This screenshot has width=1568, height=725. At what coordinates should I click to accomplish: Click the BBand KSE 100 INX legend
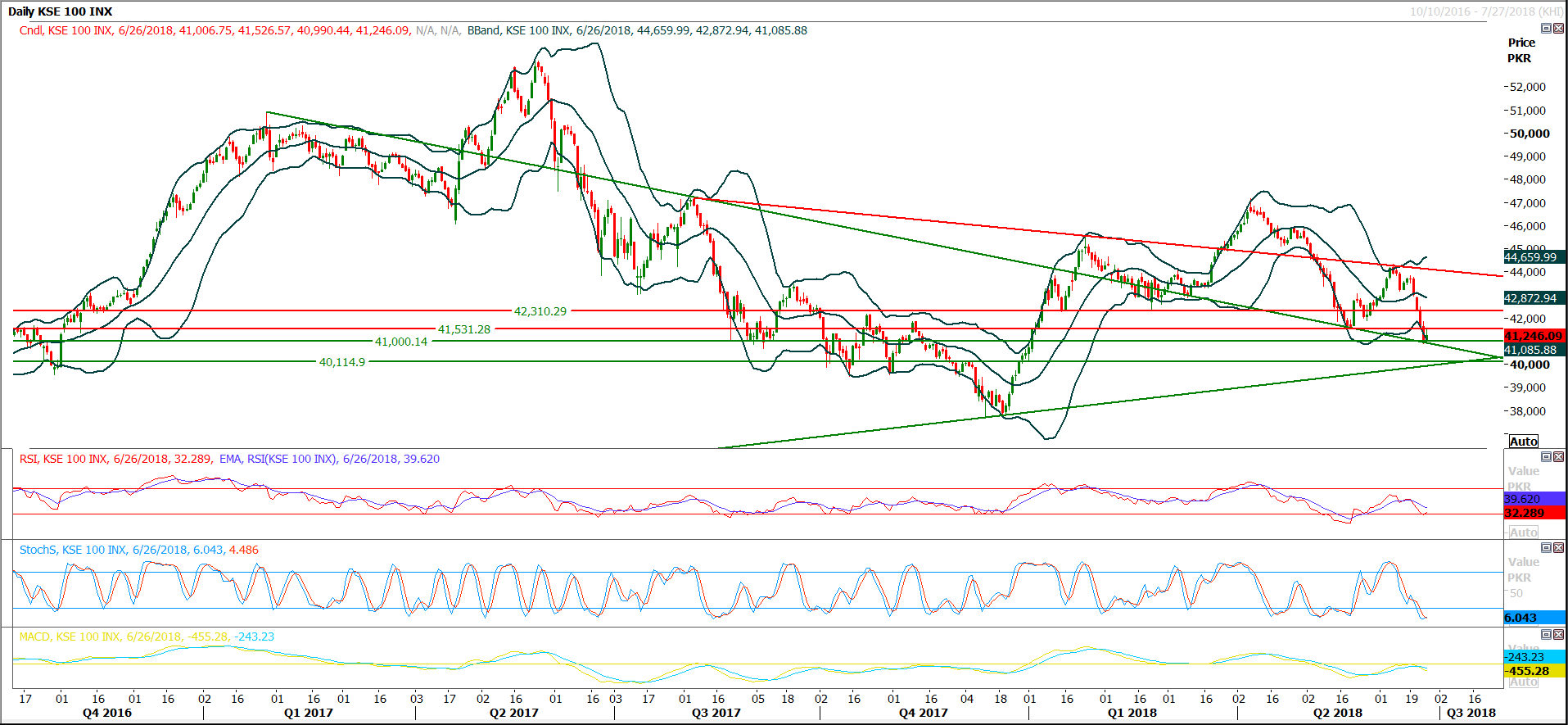click(x=636, y=30)
